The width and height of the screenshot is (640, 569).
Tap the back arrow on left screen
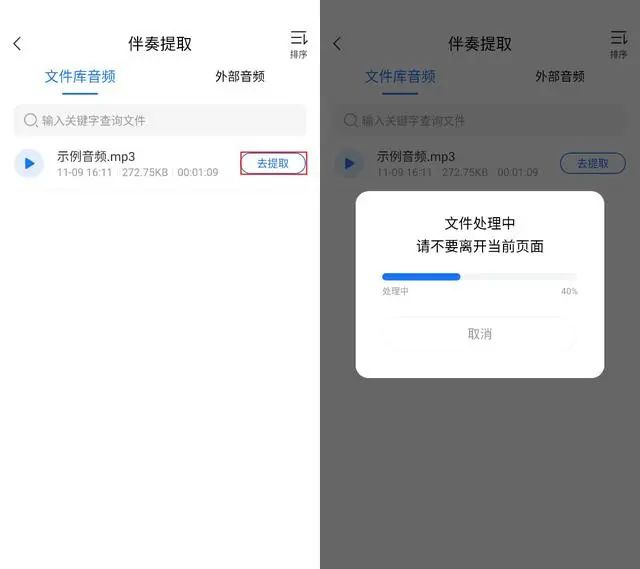17,44
